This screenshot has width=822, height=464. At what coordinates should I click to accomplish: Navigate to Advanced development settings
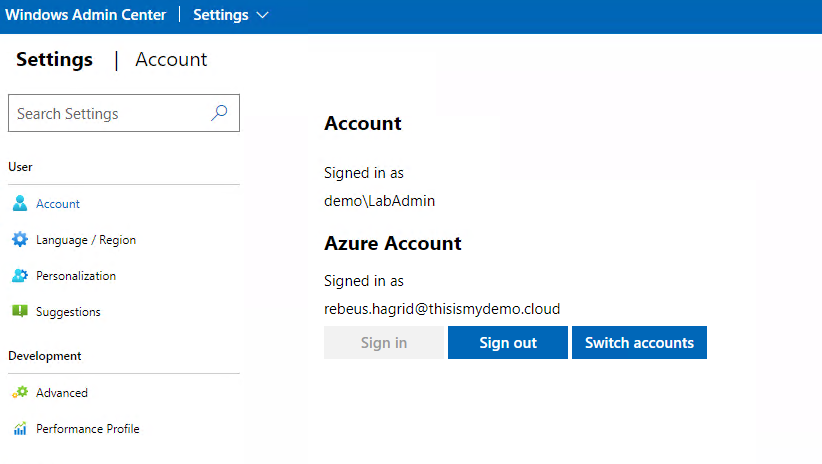pos(62,393)
